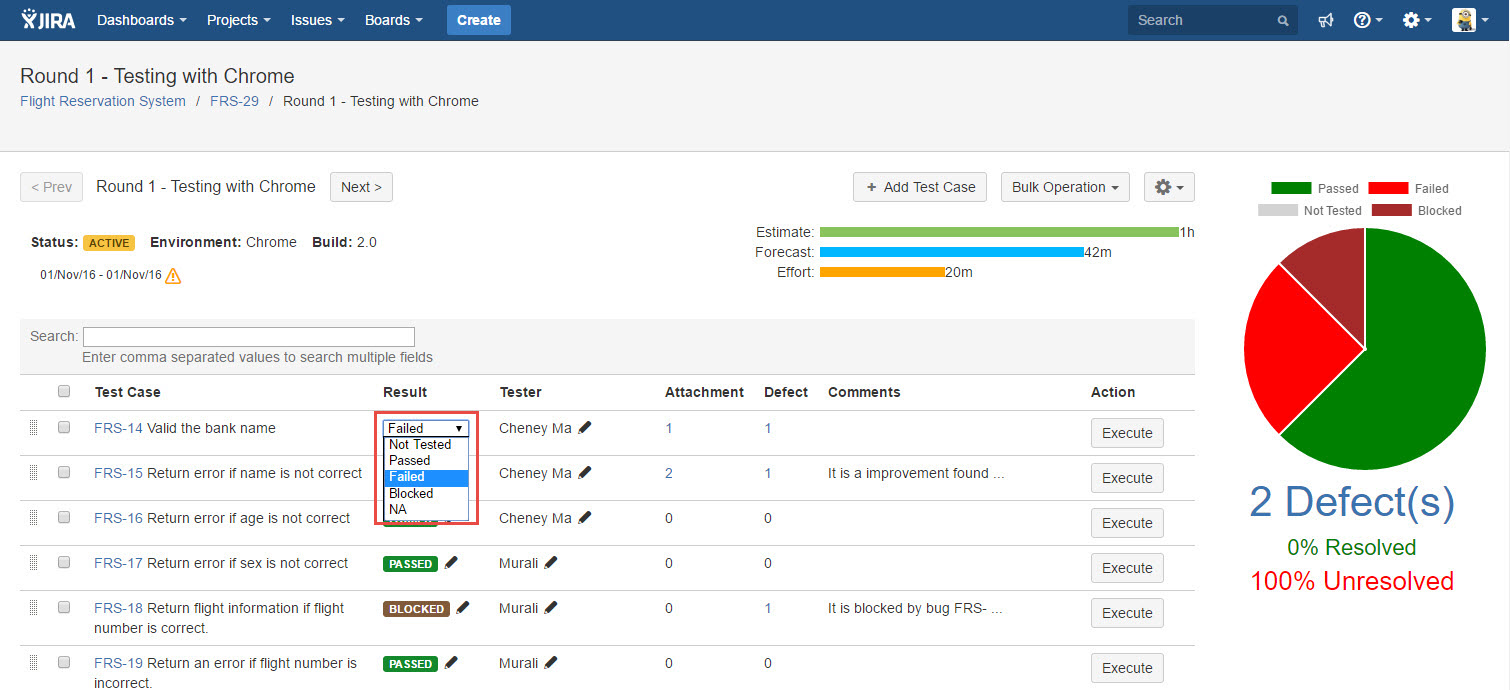Click the red Failed legend swatch
Image resolution: width=1510 pixels, height=690 pixels.
coord(1388,188)
